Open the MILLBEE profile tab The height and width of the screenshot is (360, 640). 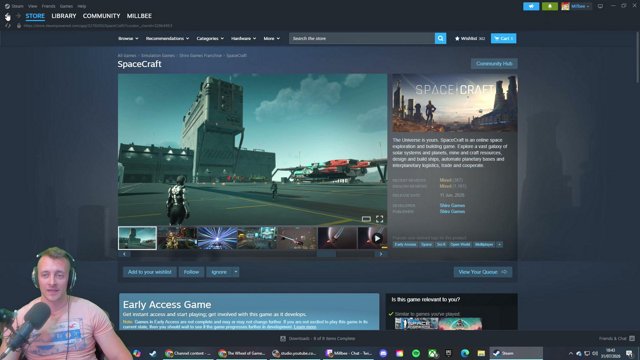tap(139, 16)
